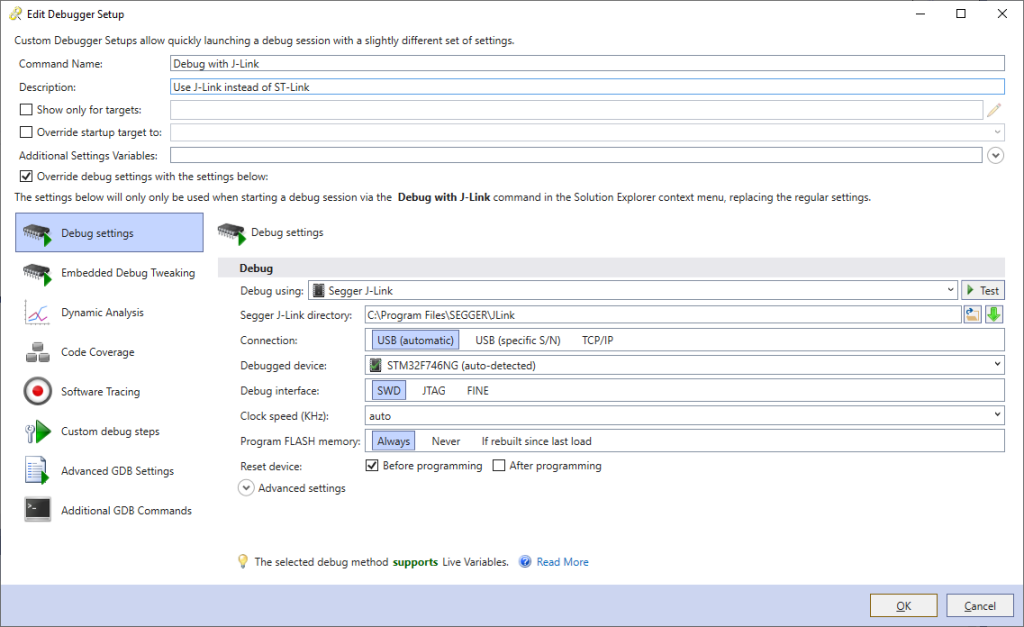Open the Clock speed (KHz) dropdown

(x=684, y=416)
